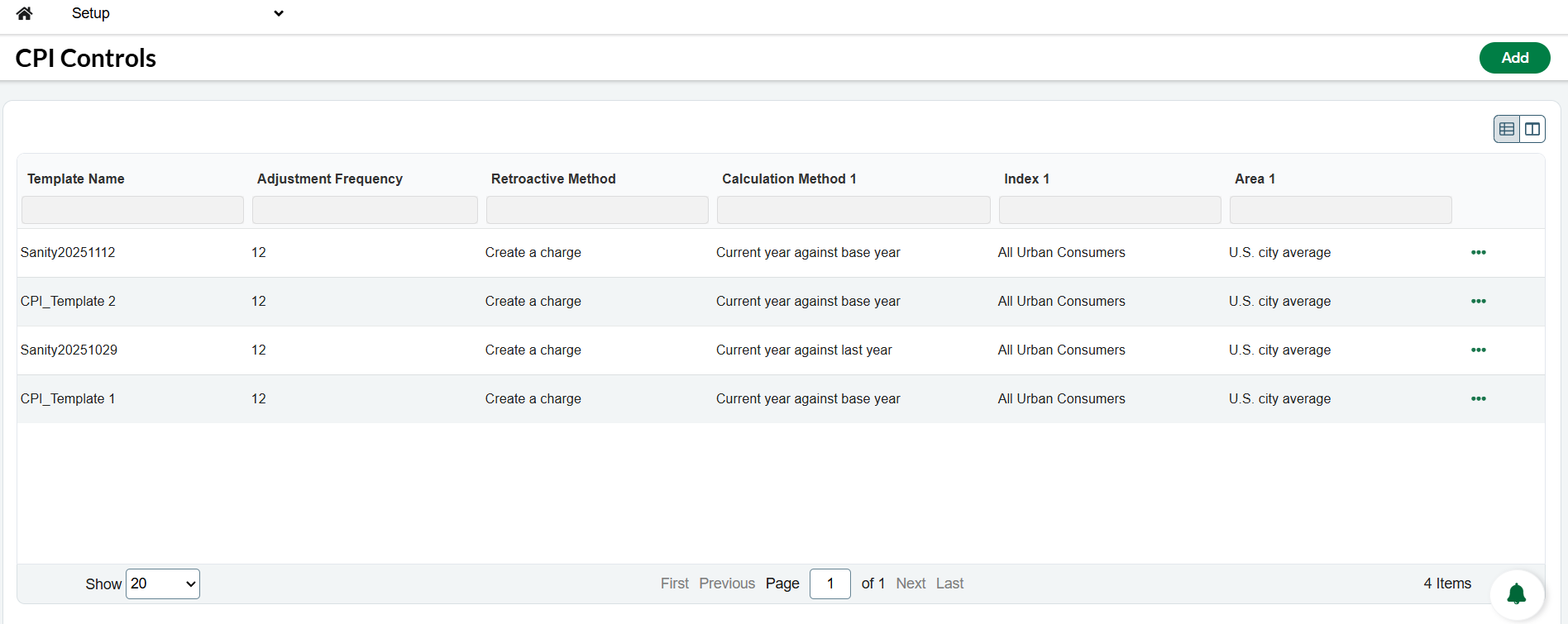The width and height of the screenshot is (1568, 624).
Task: Open the notification bell
Action: [1517, 594]
